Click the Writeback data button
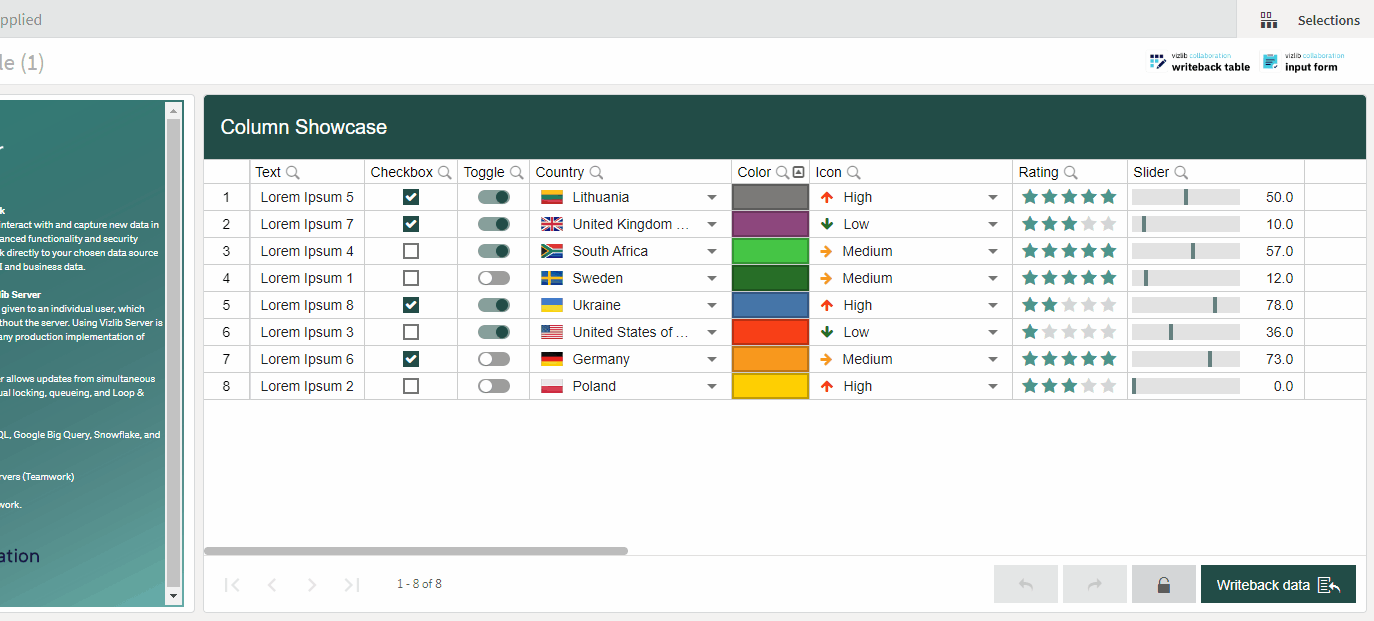 pyautogui.click(x=1277, y=585)
